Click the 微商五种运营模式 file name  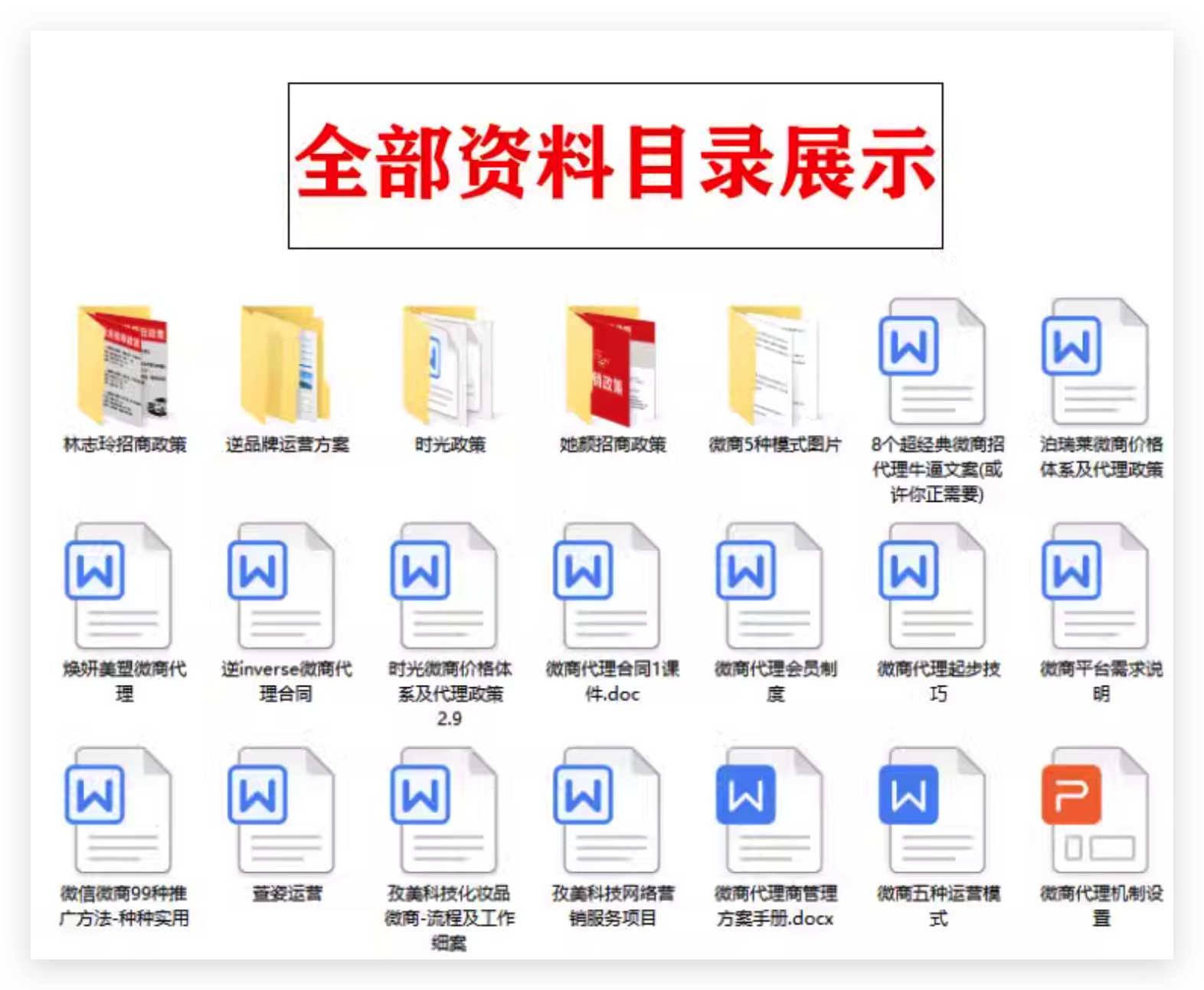[x=938, y=906]
